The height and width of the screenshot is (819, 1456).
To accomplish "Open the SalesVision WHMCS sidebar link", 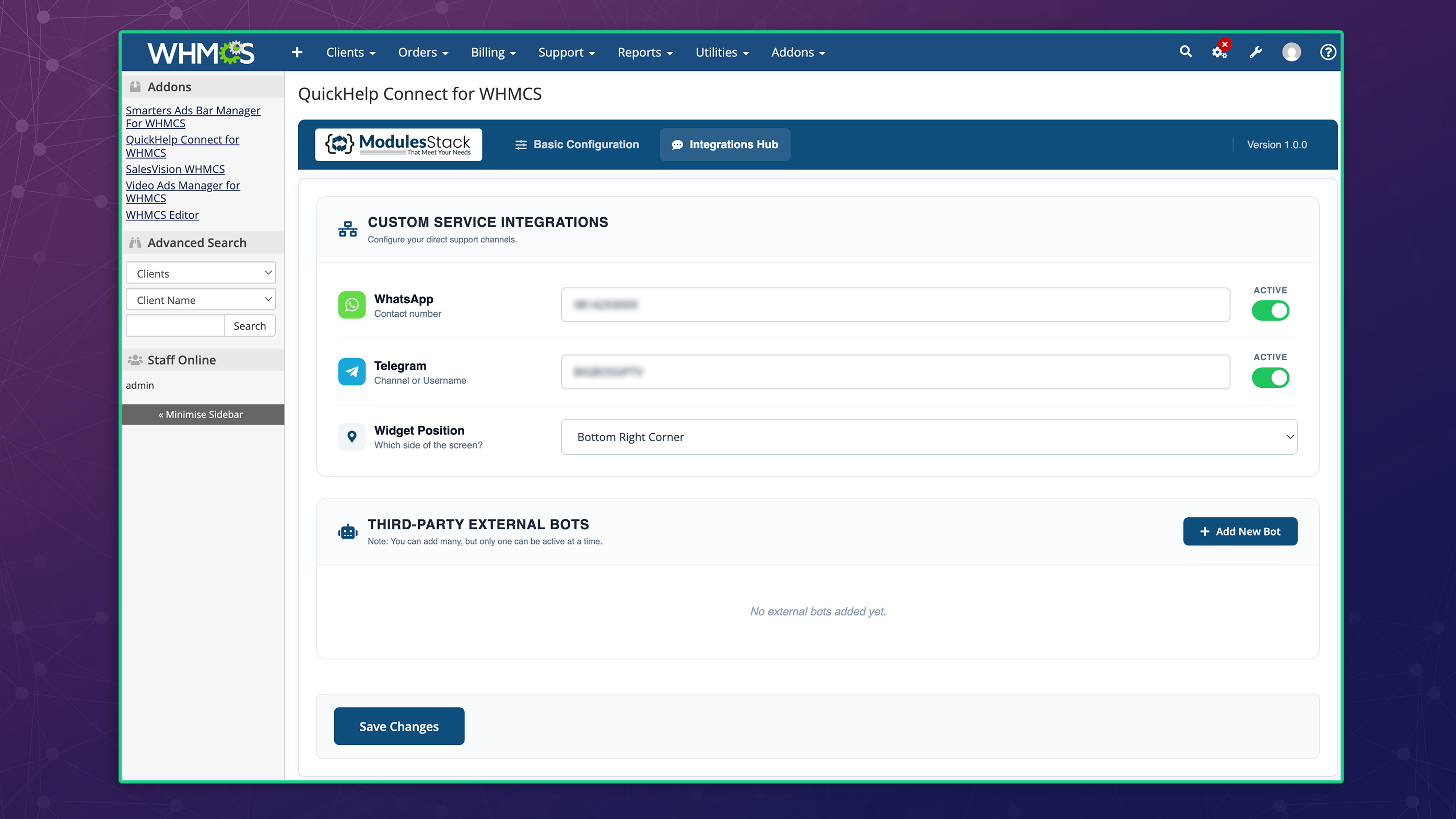I will pyautogui.click(x=174, y=169).
